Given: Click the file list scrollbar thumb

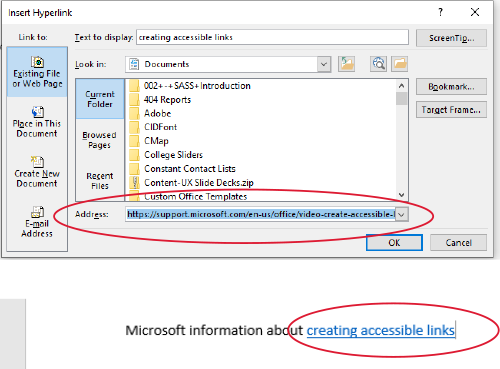Looking at the screenshot, I should 402,99.
